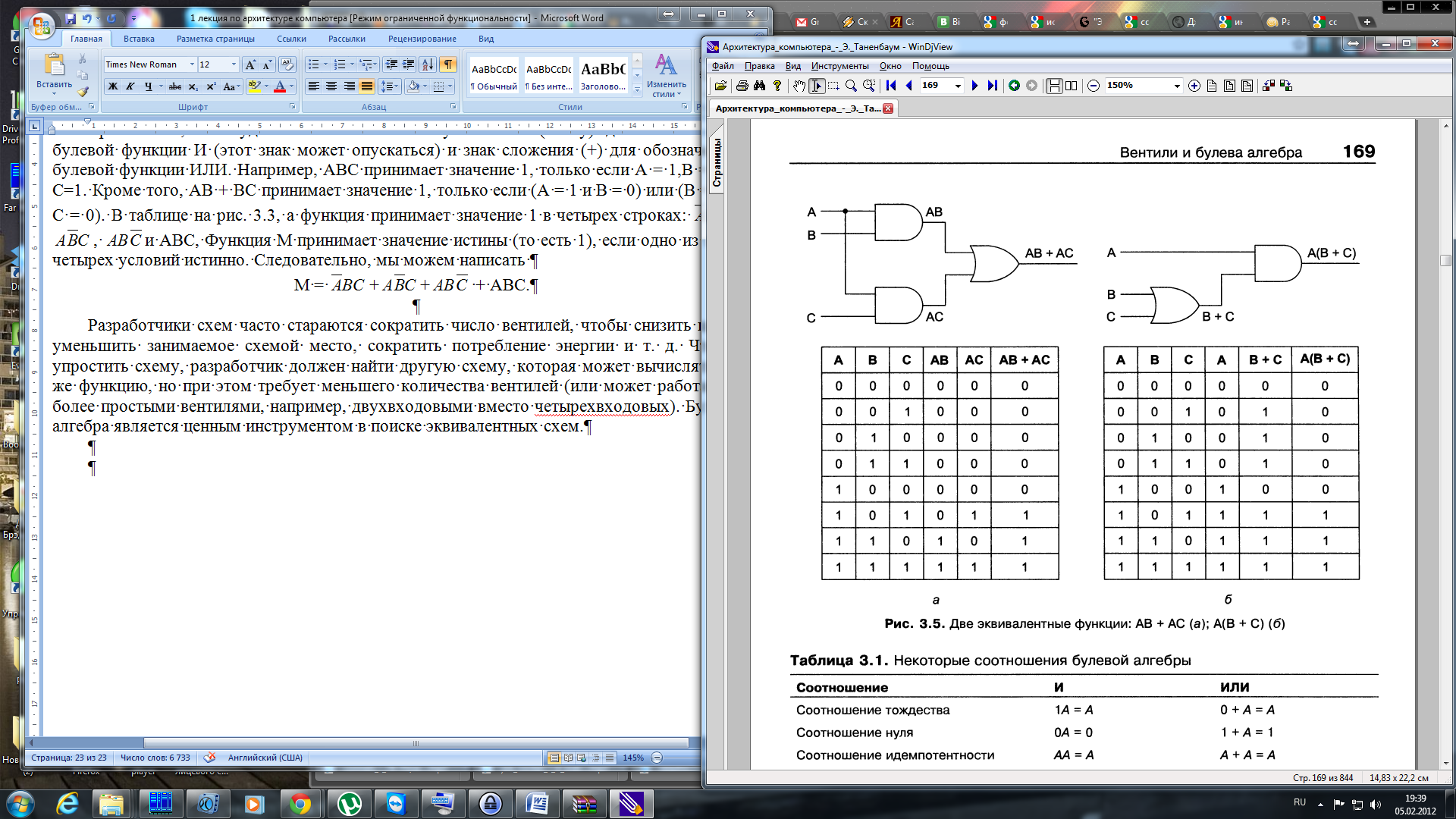Click Число слов: 6 733 status item
Viewport: 1456px width, 819px height.
click(155, 758)
